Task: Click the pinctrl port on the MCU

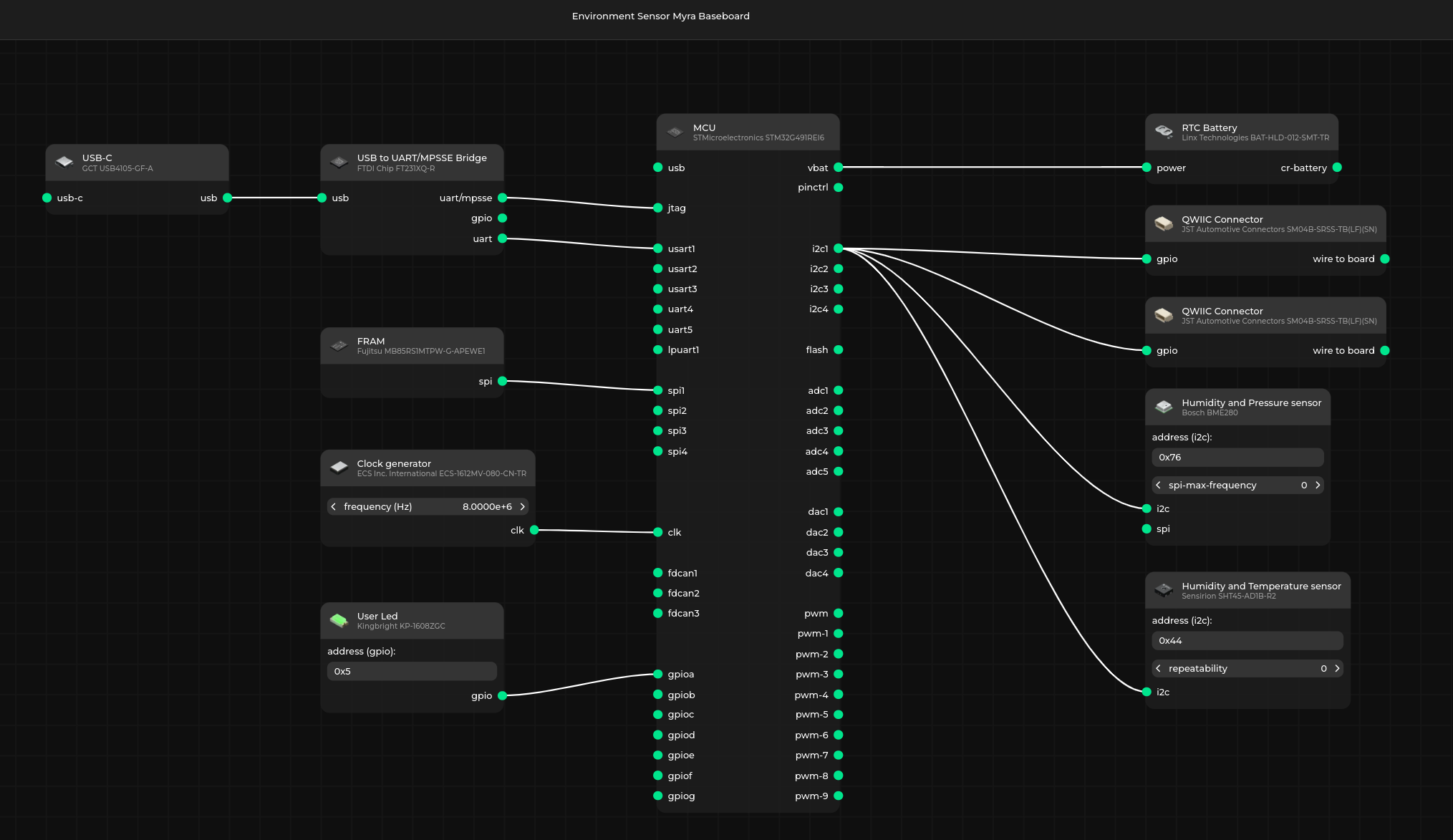Action: [839, 188]
